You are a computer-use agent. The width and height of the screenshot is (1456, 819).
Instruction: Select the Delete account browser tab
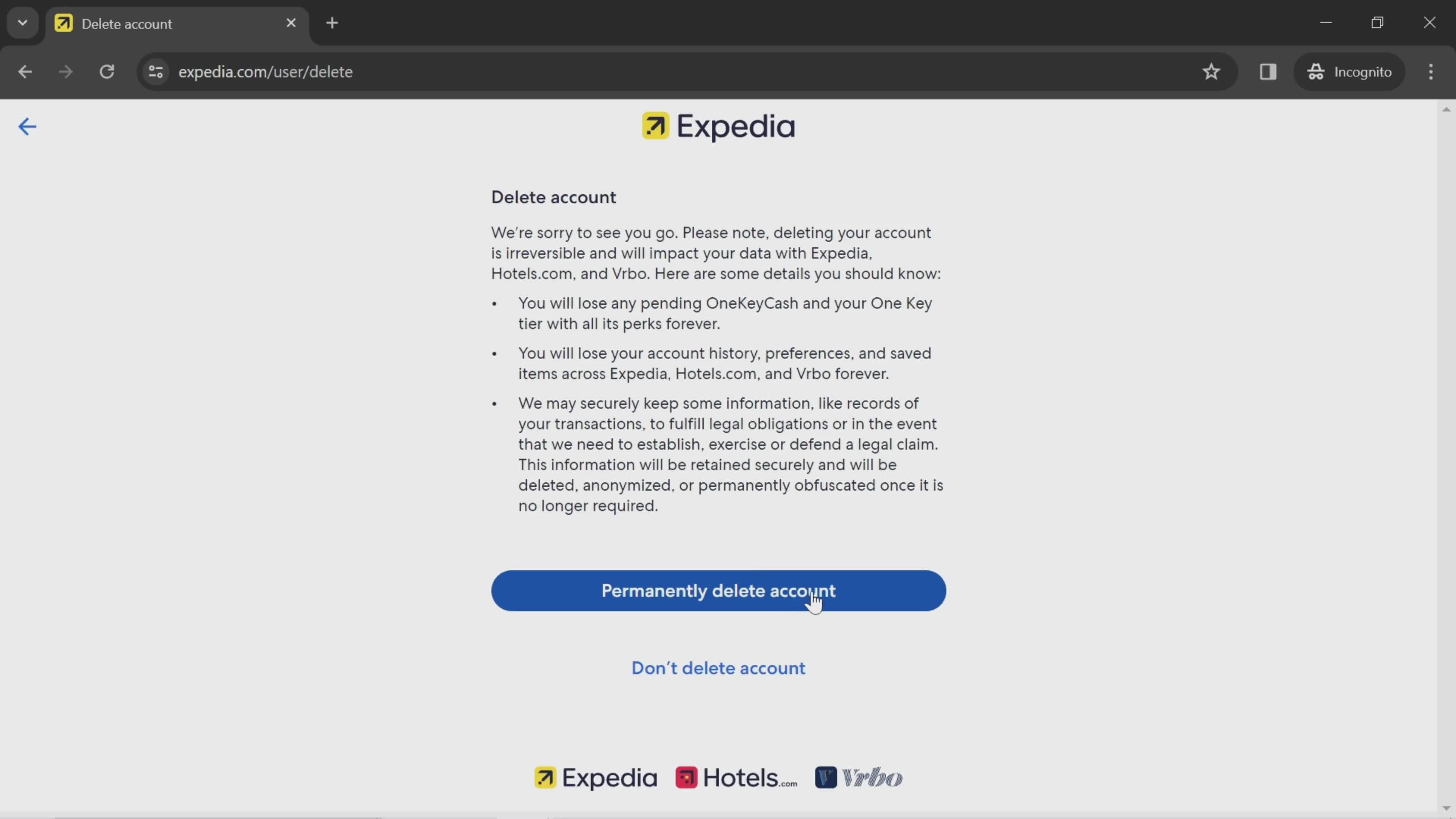[x=177, y=24]
